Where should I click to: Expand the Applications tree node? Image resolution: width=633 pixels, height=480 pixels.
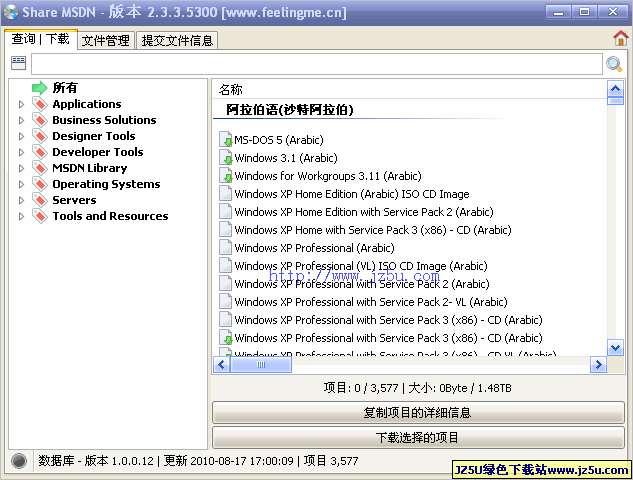coord(21,104)
